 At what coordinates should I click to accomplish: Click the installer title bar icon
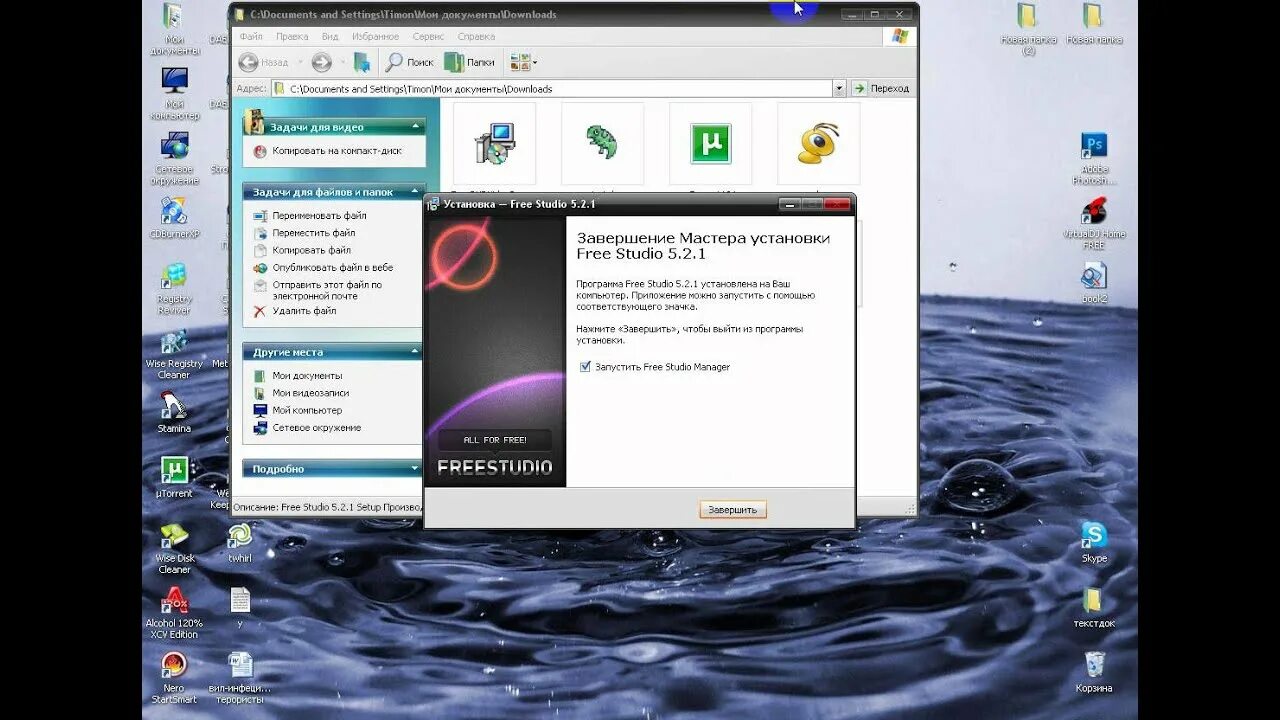tap(433, 204)
